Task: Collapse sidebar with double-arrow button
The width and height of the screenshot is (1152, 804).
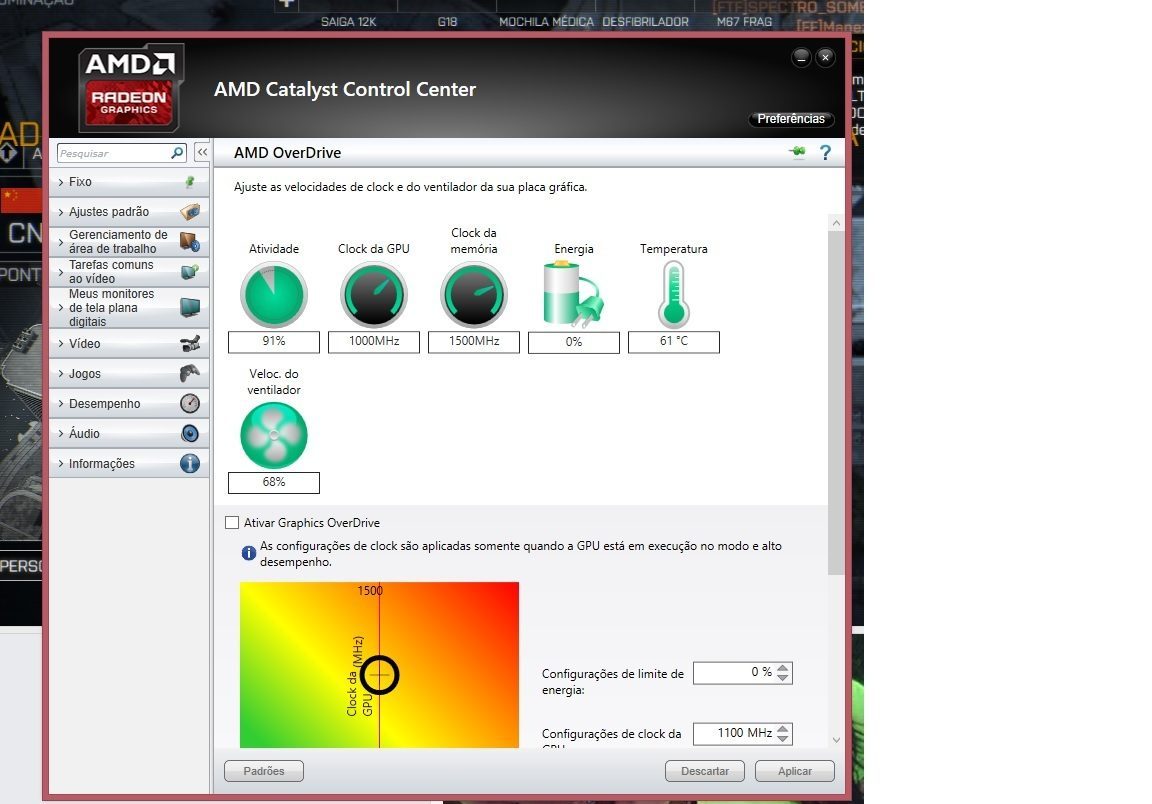Action: click(202, 152)
